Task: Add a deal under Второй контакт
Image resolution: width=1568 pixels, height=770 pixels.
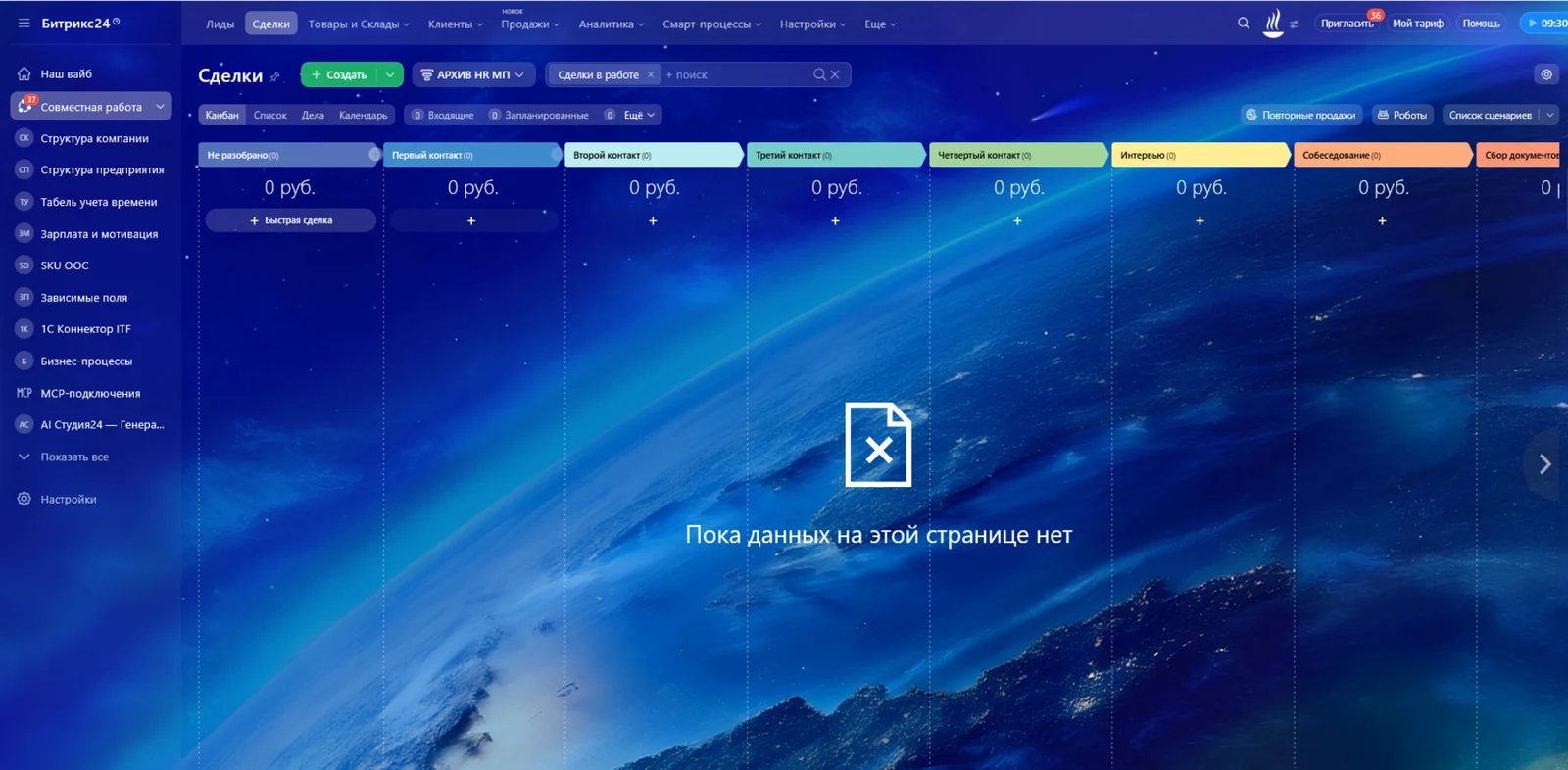Action: 653,220
